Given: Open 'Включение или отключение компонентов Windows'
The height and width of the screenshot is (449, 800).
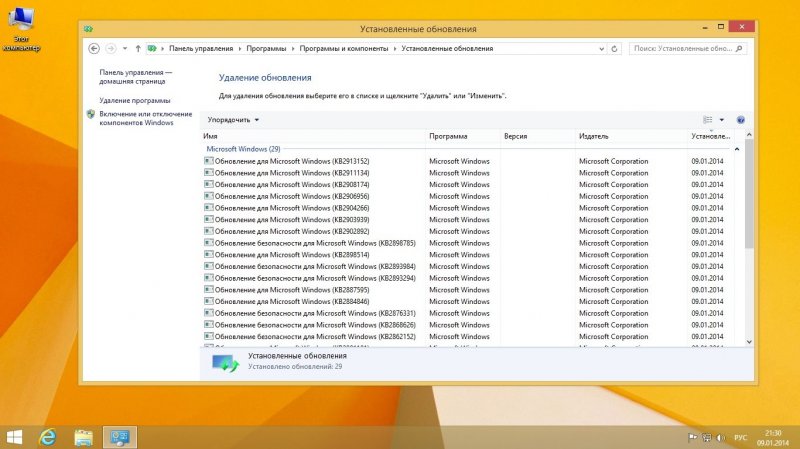Looking at the screenshot, I should coord(145,118).
